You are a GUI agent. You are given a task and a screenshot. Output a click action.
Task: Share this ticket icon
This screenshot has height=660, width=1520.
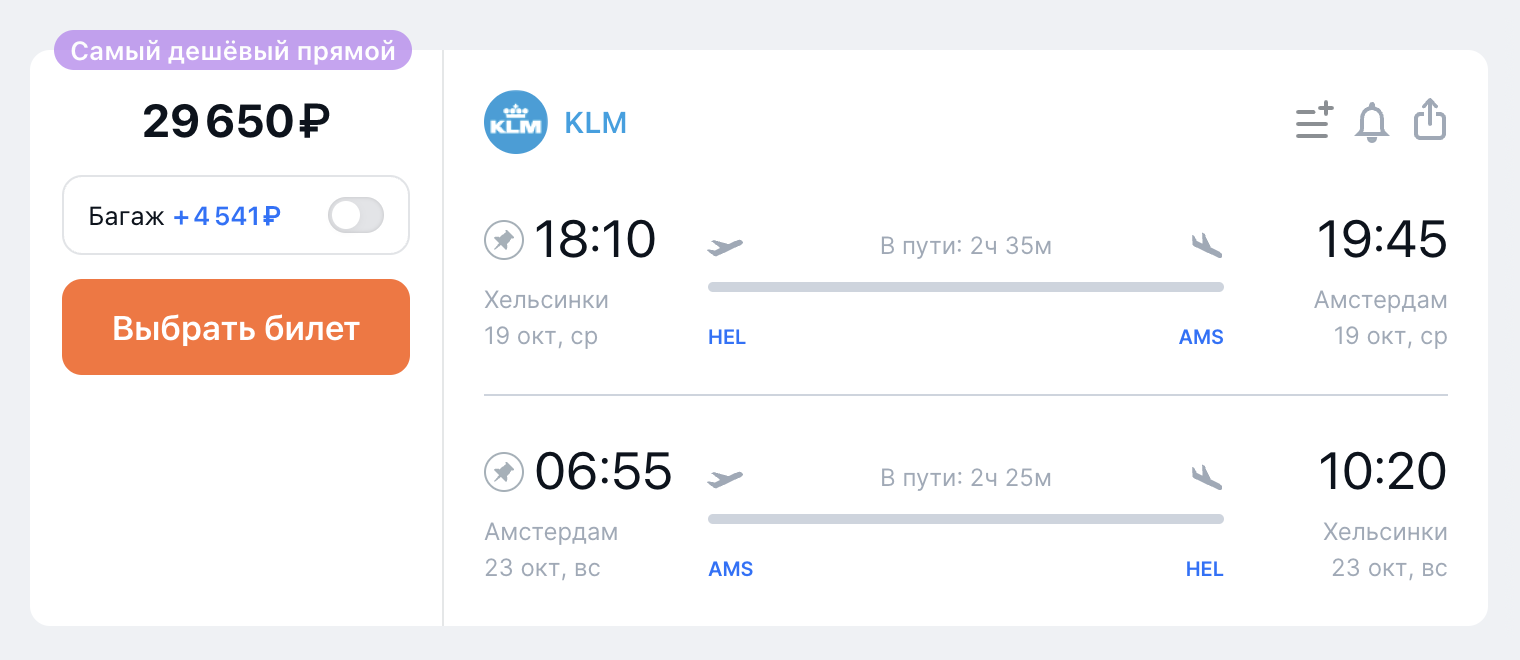[x=1430, y=120]
